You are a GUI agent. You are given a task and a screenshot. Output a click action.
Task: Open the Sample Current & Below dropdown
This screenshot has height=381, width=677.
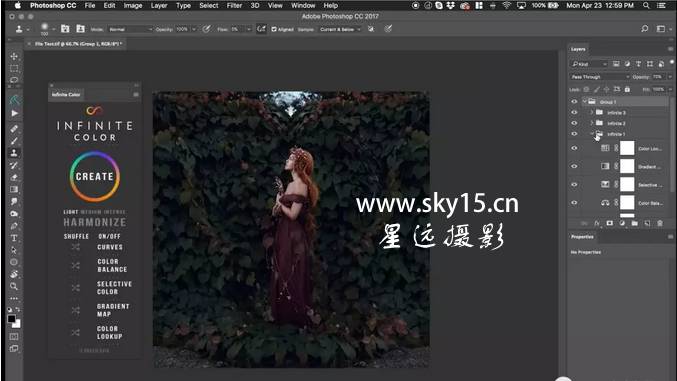(x=340, y=29)
